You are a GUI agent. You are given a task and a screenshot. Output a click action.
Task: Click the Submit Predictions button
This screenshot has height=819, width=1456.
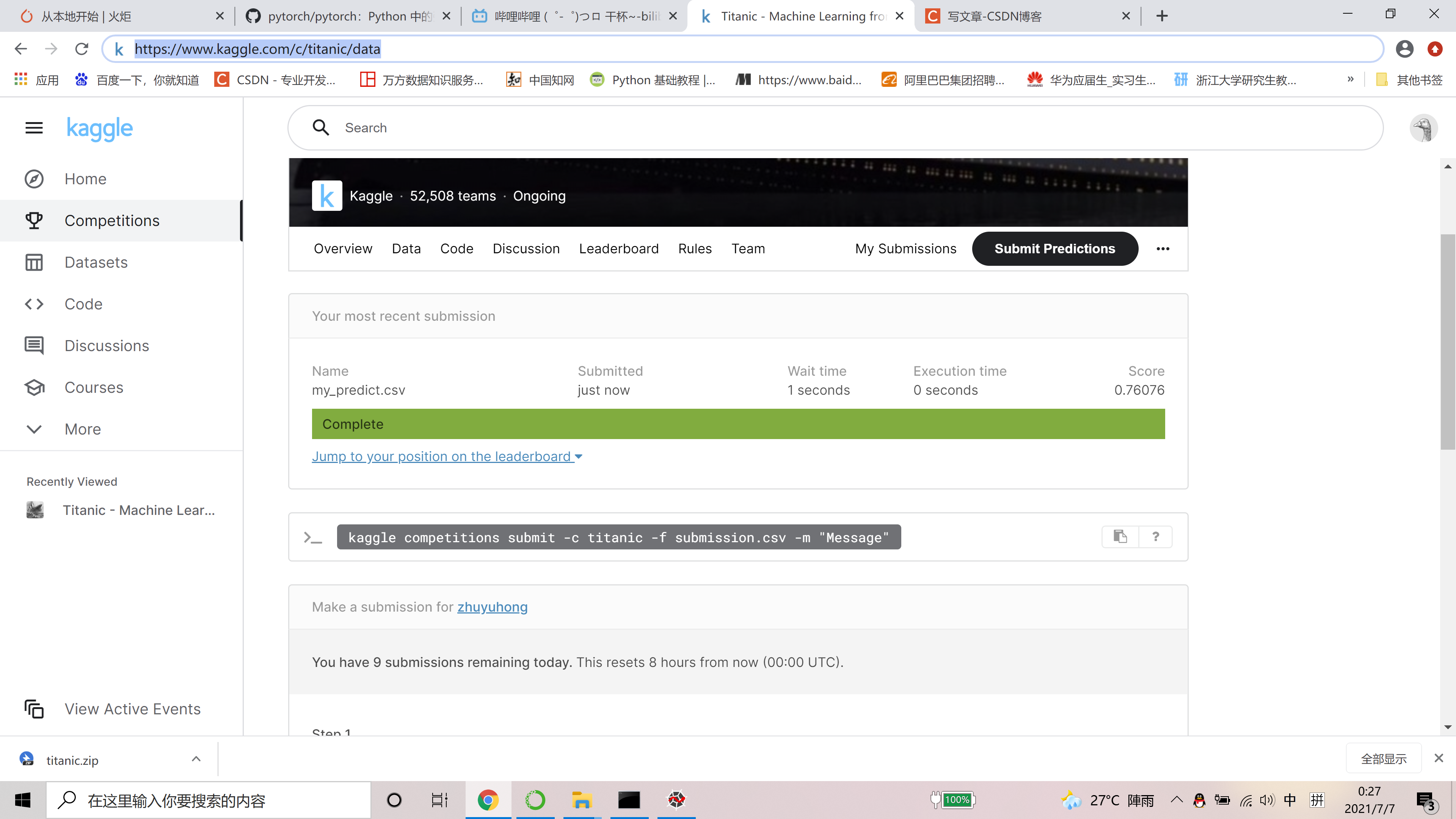click(x=1054, y=249)
